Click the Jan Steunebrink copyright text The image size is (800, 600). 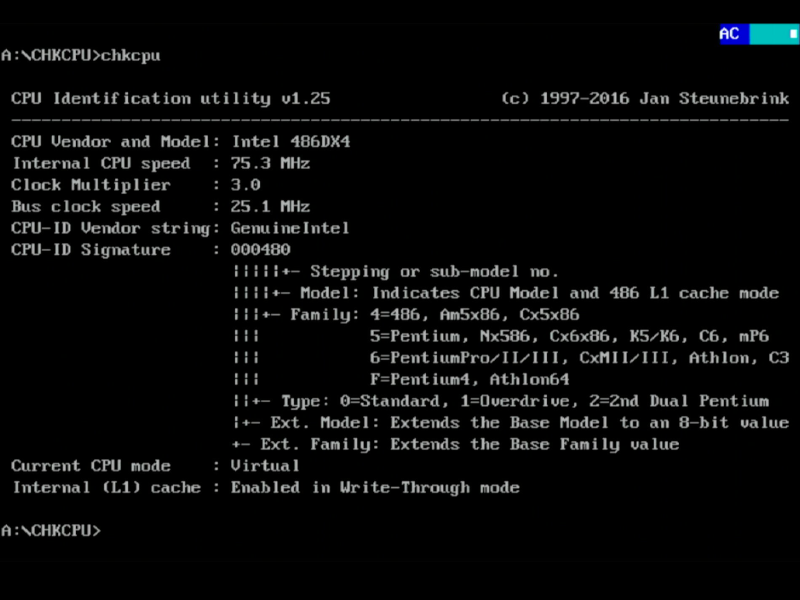(645, 99)
